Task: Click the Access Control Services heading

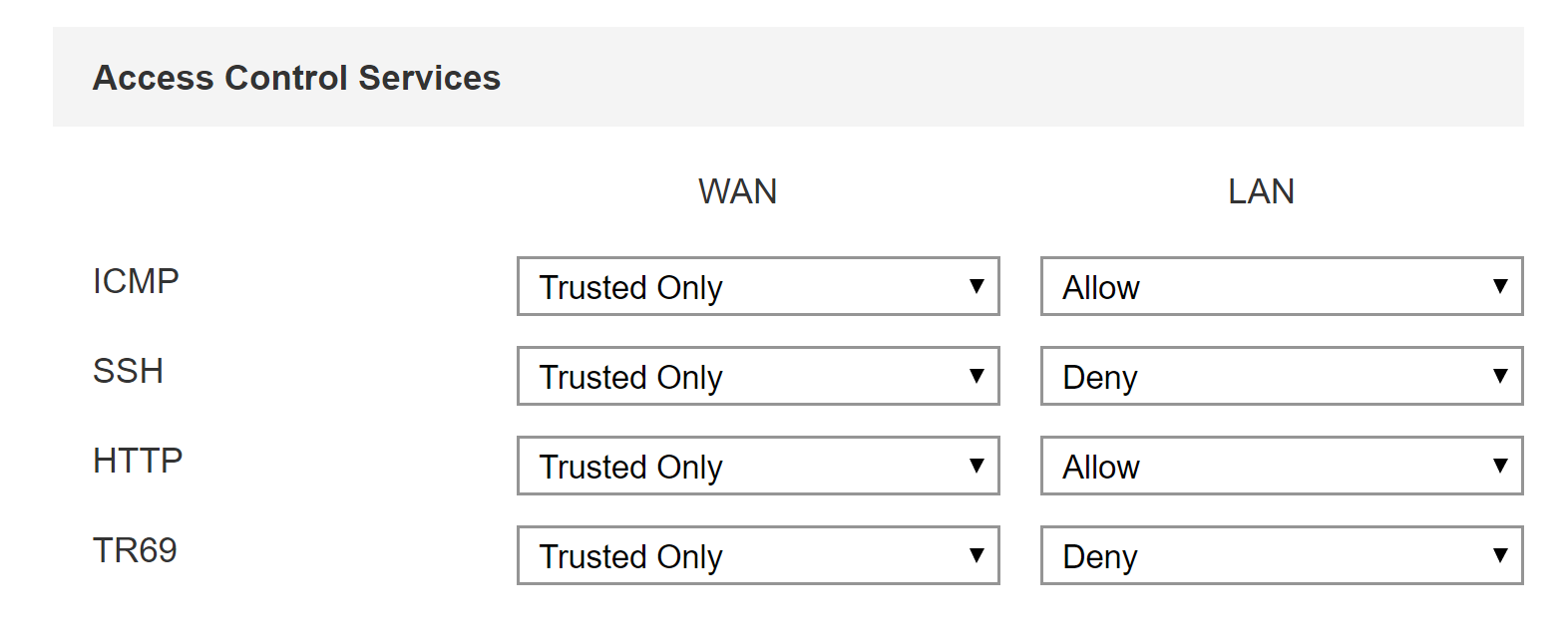Action: coord(296,78)
